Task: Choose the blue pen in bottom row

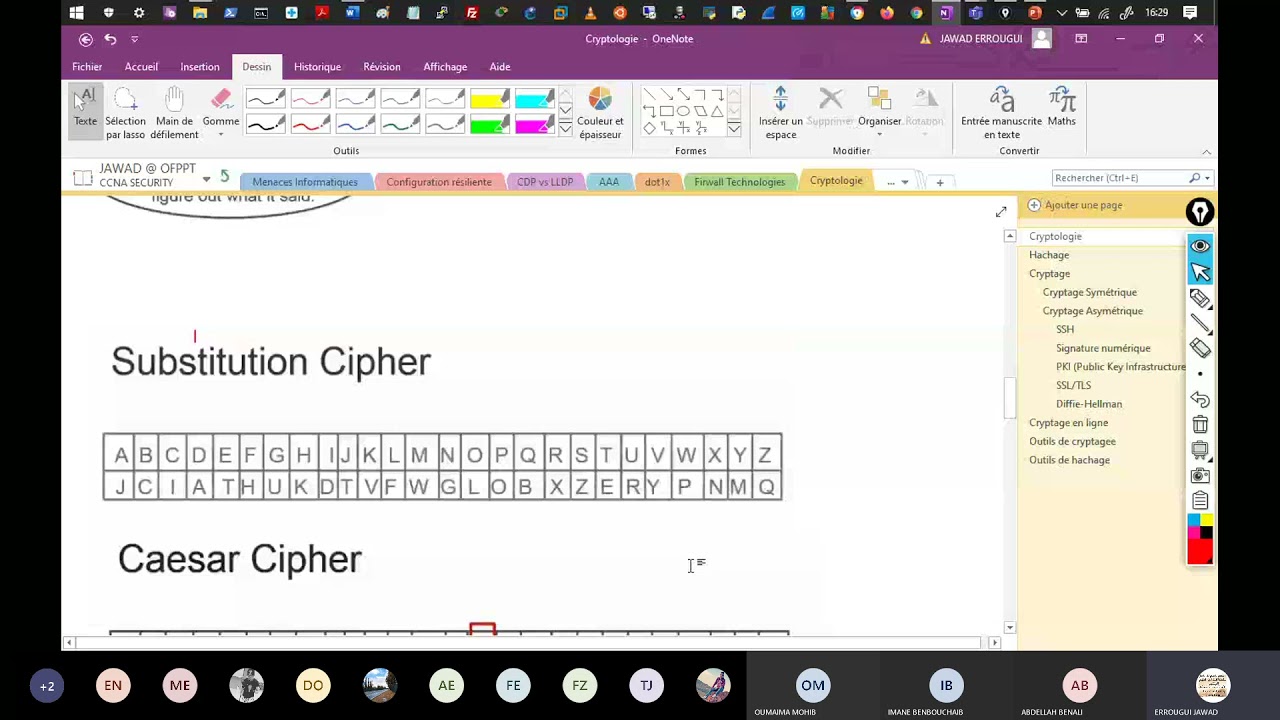Action: click(x=355, y=125)
